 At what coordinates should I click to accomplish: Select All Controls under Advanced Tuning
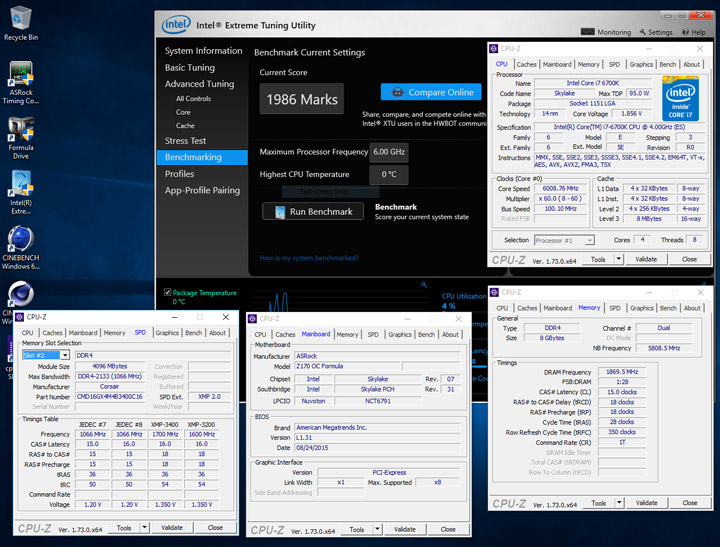coord(193,98)
